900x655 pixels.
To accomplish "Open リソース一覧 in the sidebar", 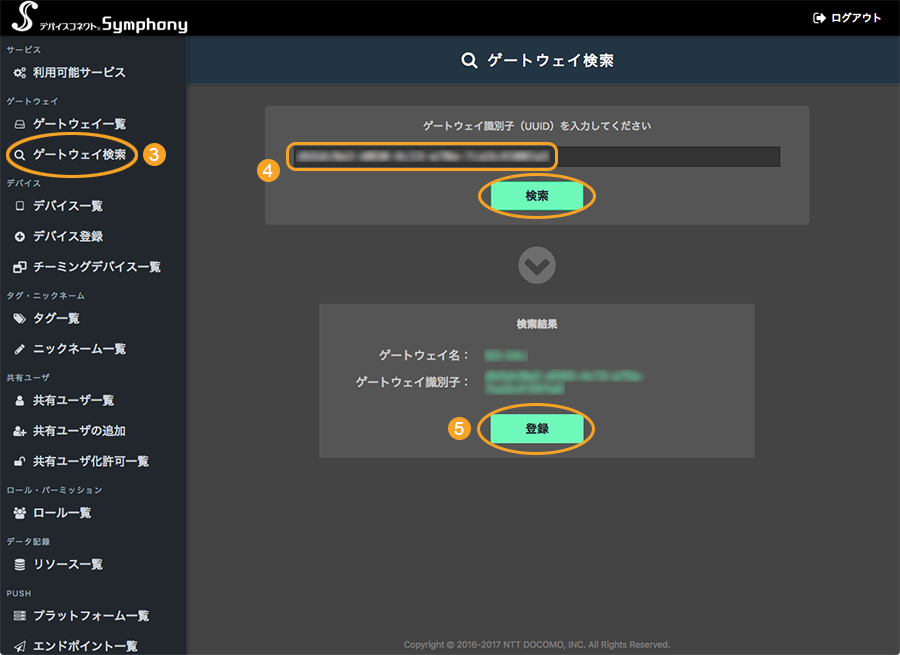I will tap(68, 564).
